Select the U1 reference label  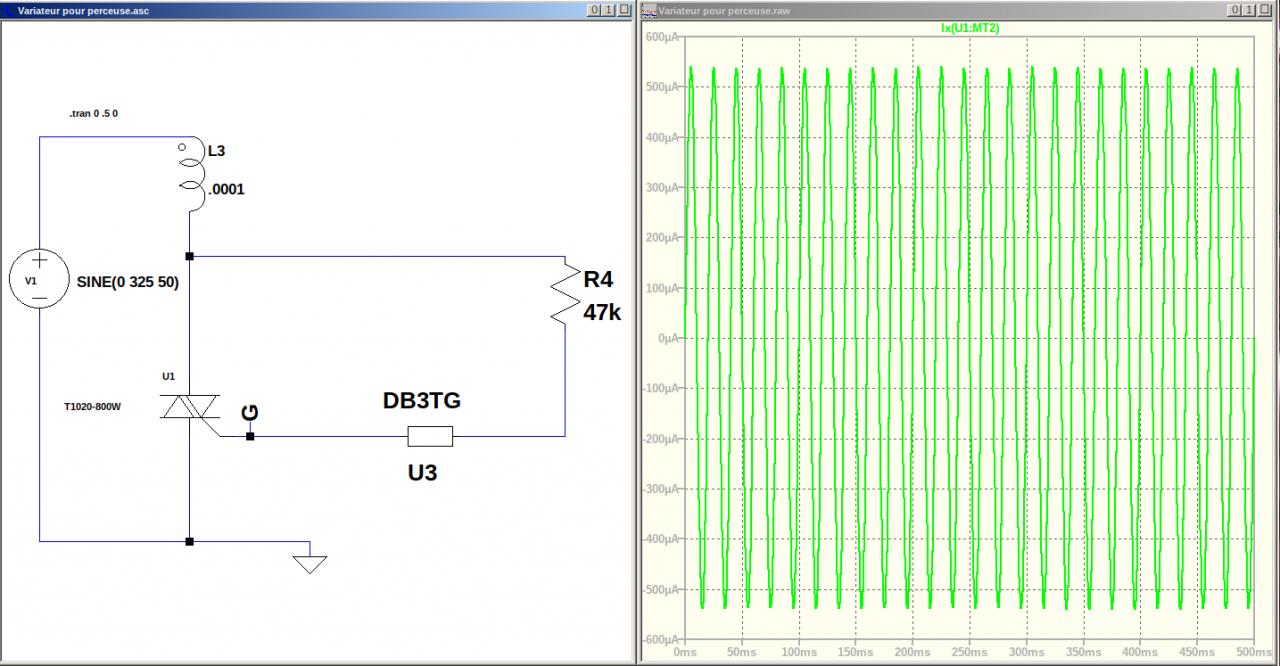(x=169, y=376)
